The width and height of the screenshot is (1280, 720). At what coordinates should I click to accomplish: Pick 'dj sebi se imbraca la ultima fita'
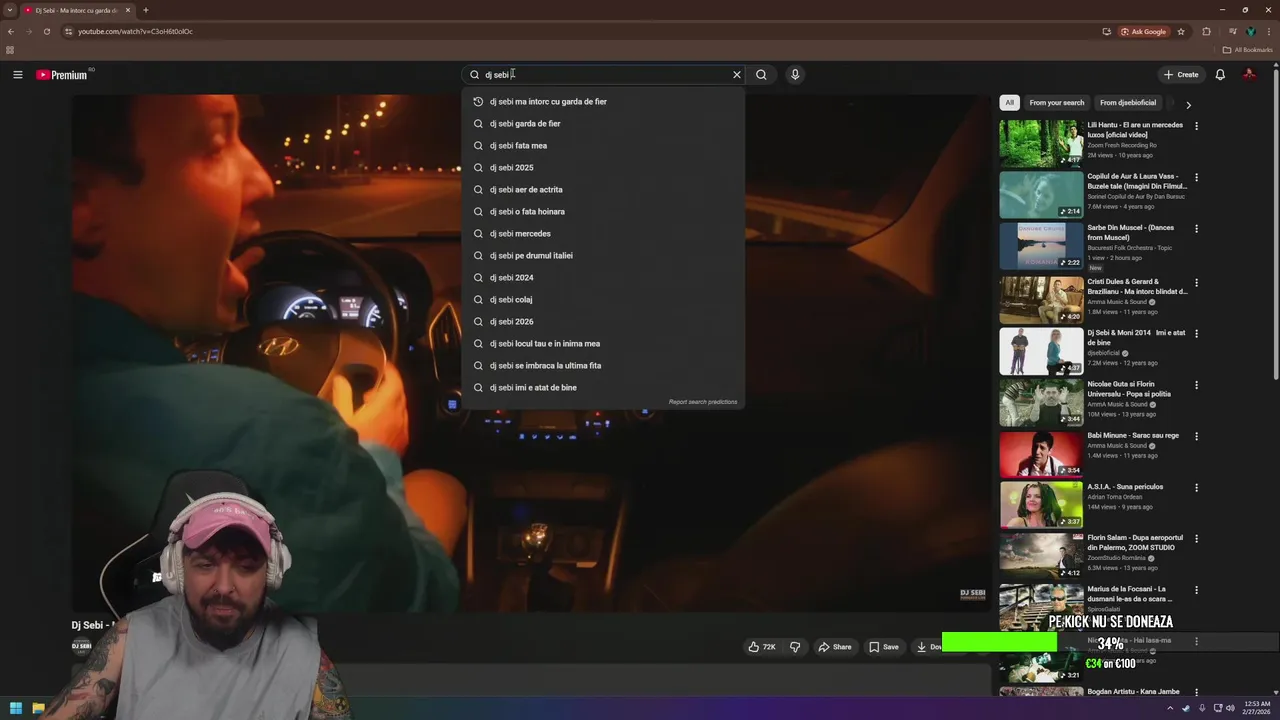603,365
